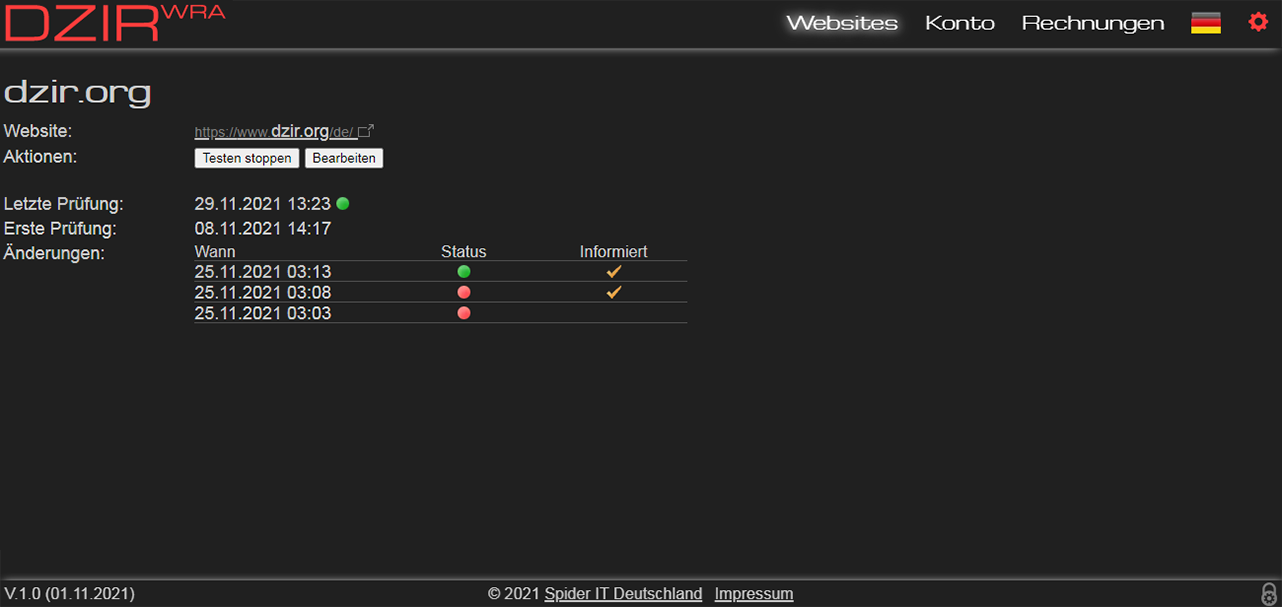
Task: Click green status dot for 25.11.2021 03:13
Action: (x=464, y=271)
